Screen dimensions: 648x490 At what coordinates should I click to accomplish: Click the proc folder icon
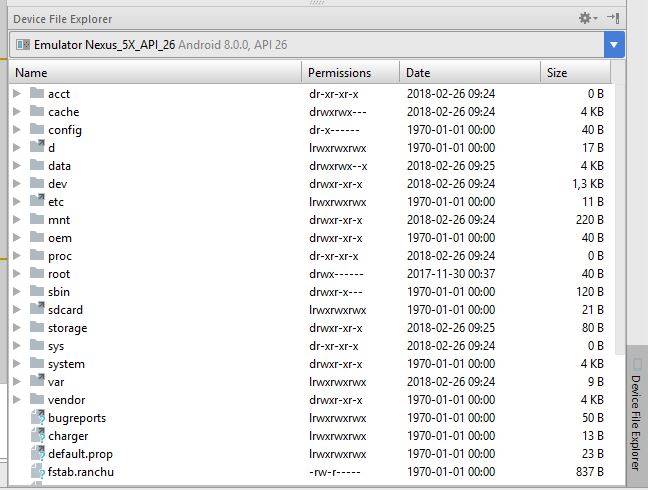(37, 255)
